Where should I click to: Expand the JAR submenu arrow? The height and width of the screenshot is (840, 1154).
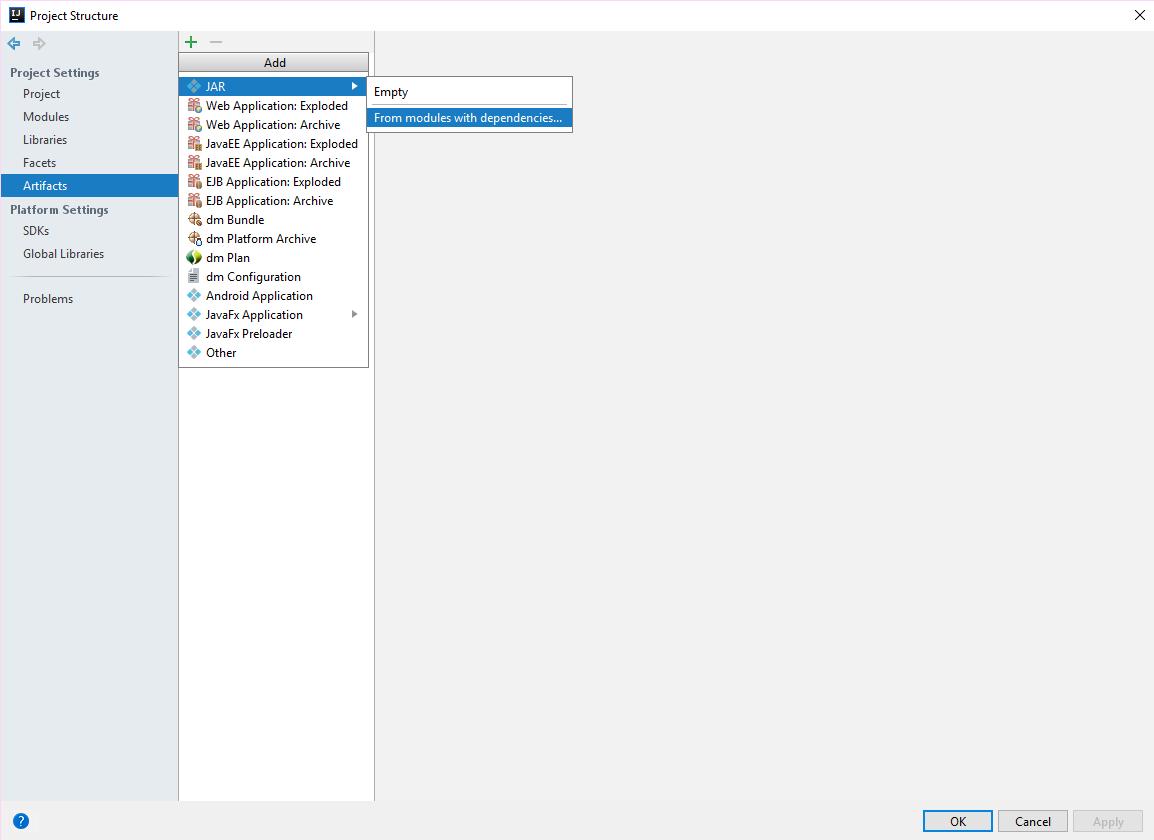click(355, 86)
